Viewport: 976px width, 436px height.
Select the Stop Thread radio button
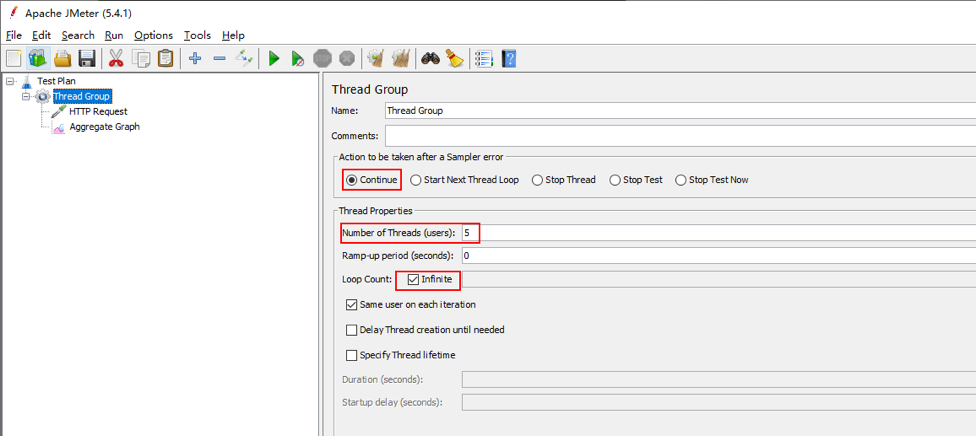pyautogui.click(x=537, y=180)
